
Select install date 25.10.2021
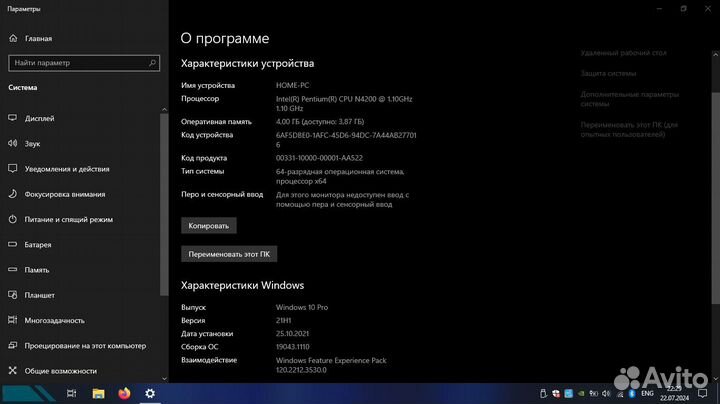tap(292, 334)
